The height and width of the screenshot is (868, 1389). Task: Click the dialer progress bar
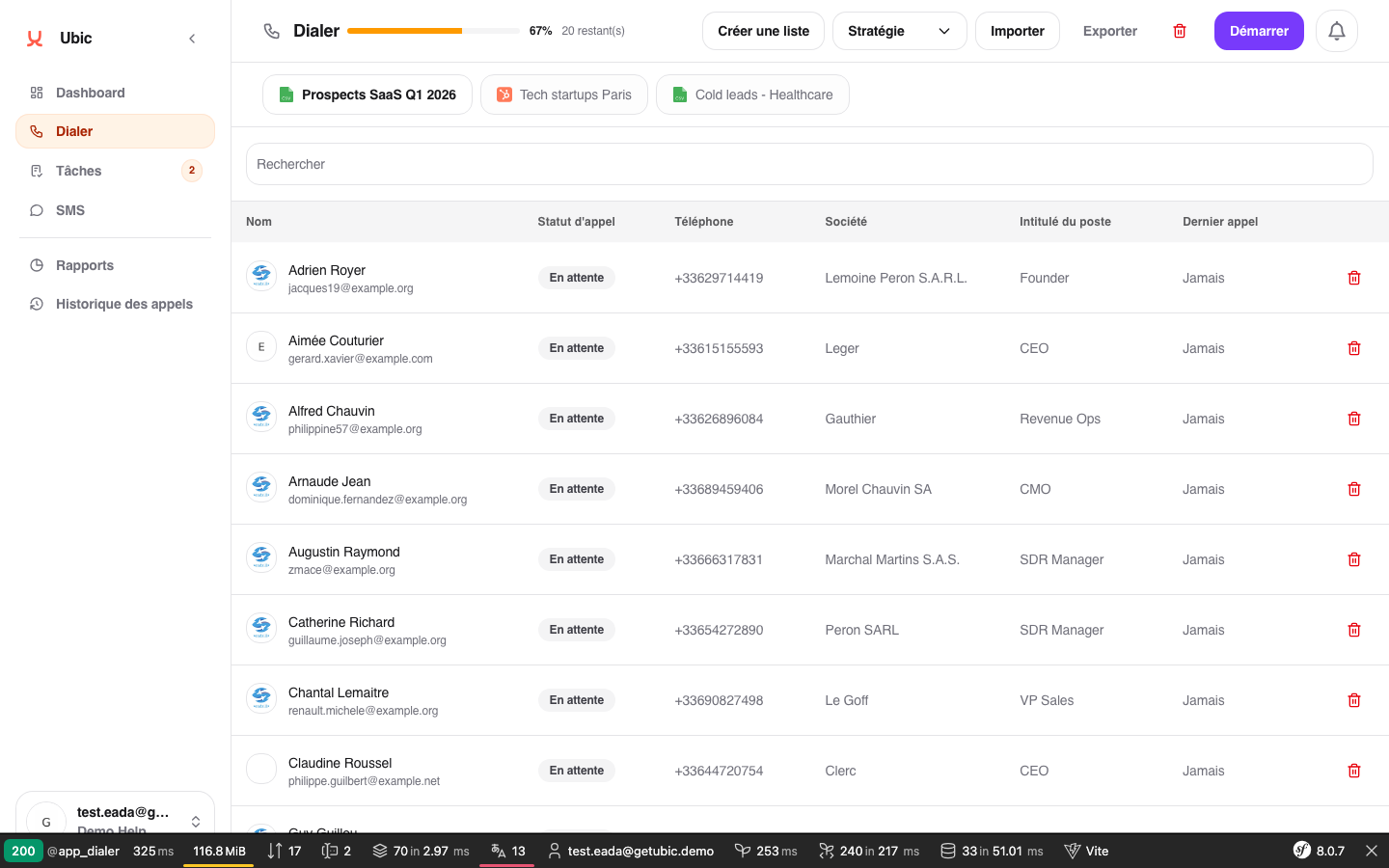point(433,31)
